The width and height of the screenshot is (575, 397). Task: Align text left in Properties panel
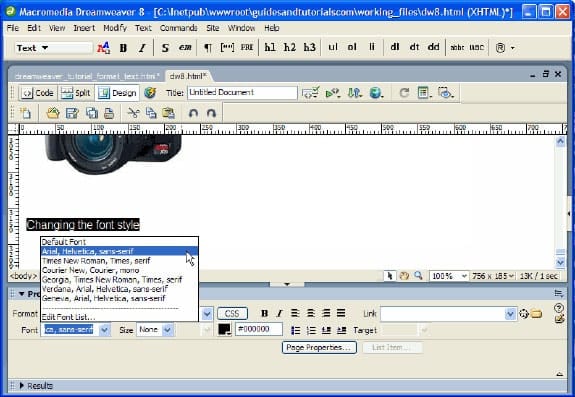pos(295,313)
